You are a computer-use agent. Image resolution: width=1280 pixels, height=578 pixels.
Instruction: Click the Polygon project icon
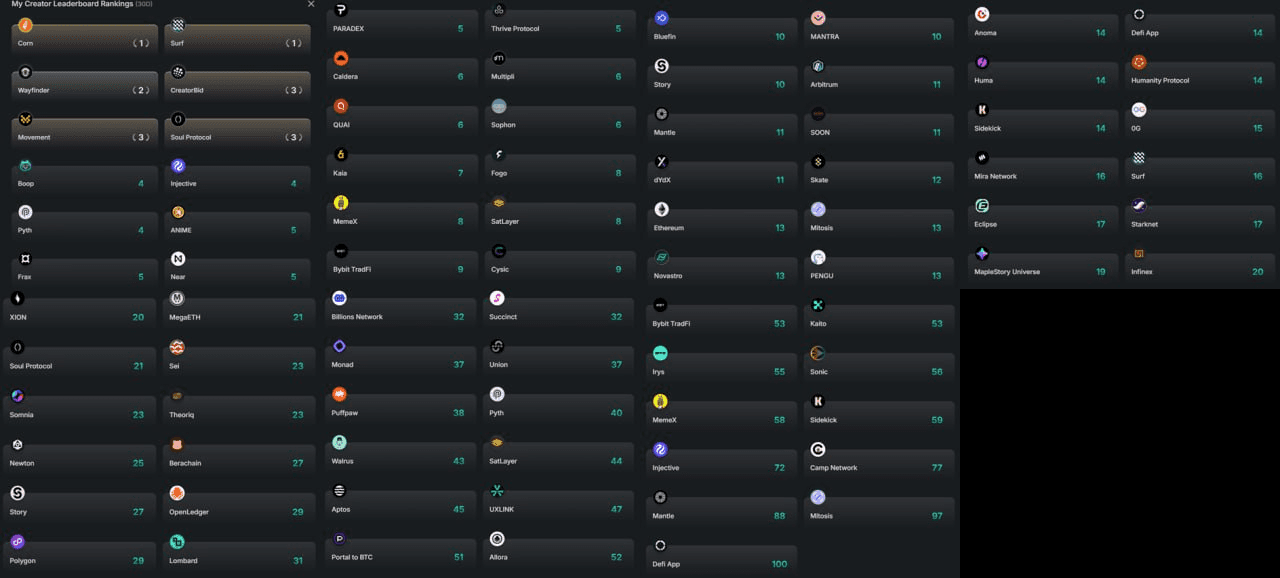click(x=17, y=542)
